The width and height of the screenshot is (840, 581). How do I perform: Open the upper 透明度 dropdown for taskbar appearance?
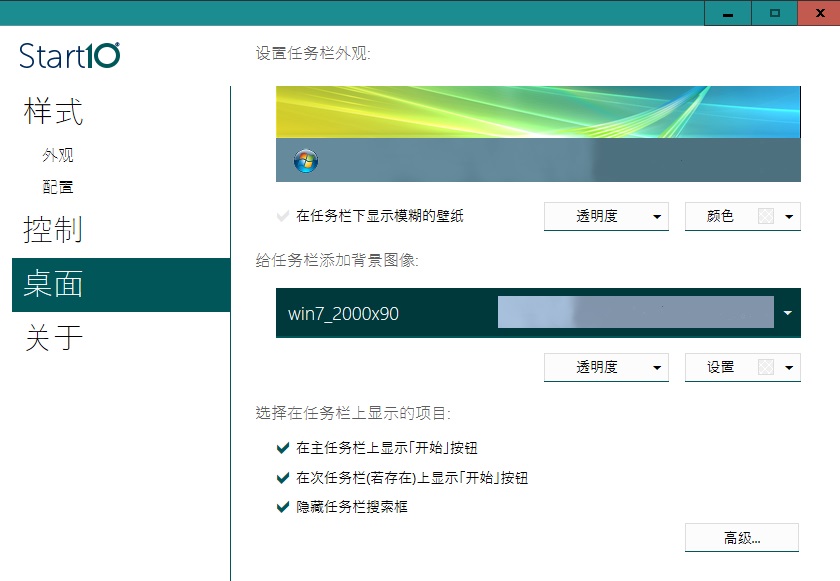(x=606, y=216)
